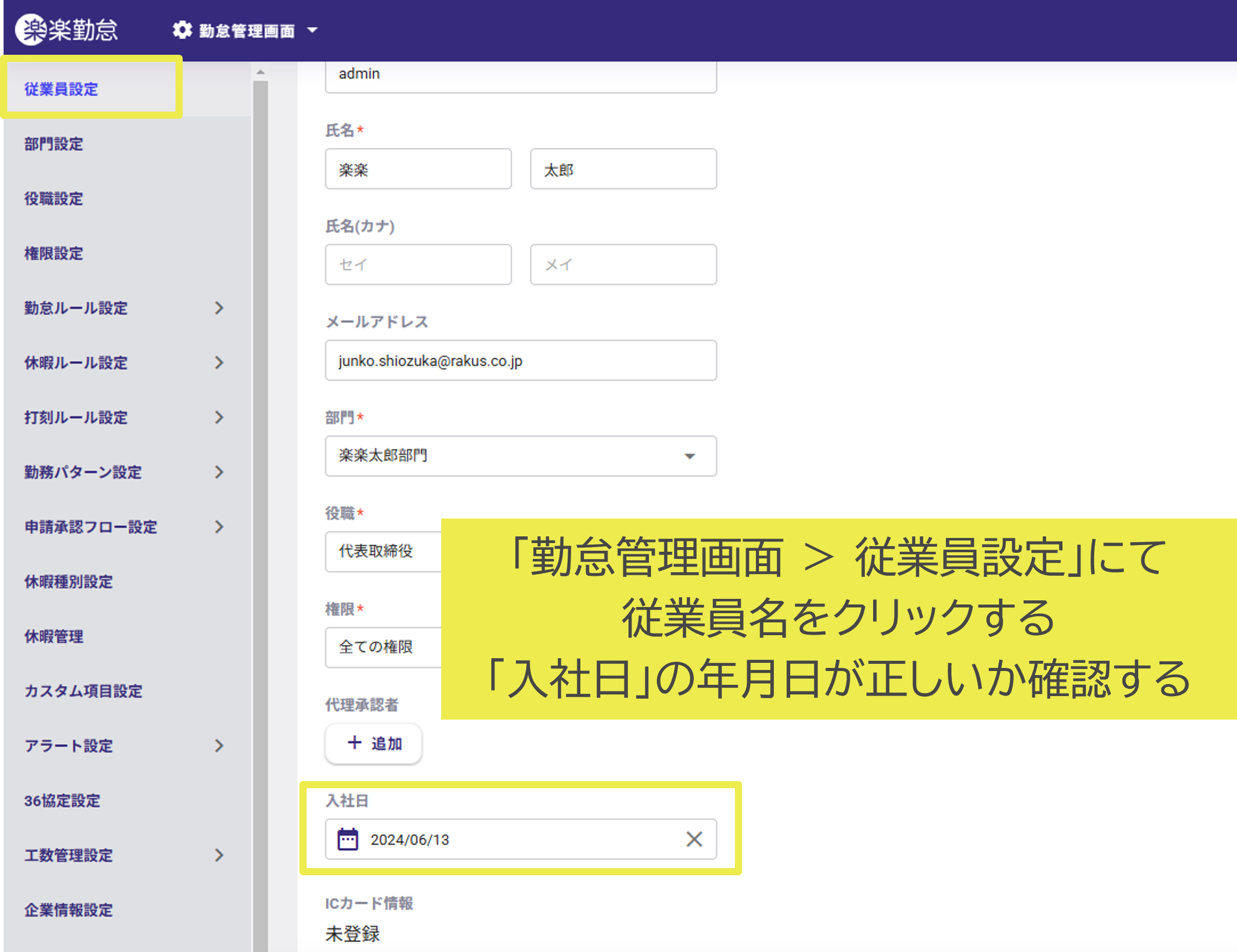Click the 勤務パターン設定 label
This screenshot has height=952, width=1237.
83,472
